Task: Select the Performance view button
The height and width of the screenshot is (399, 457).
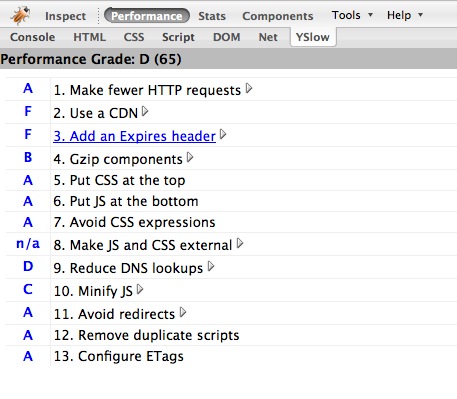Action: point(147,16)
